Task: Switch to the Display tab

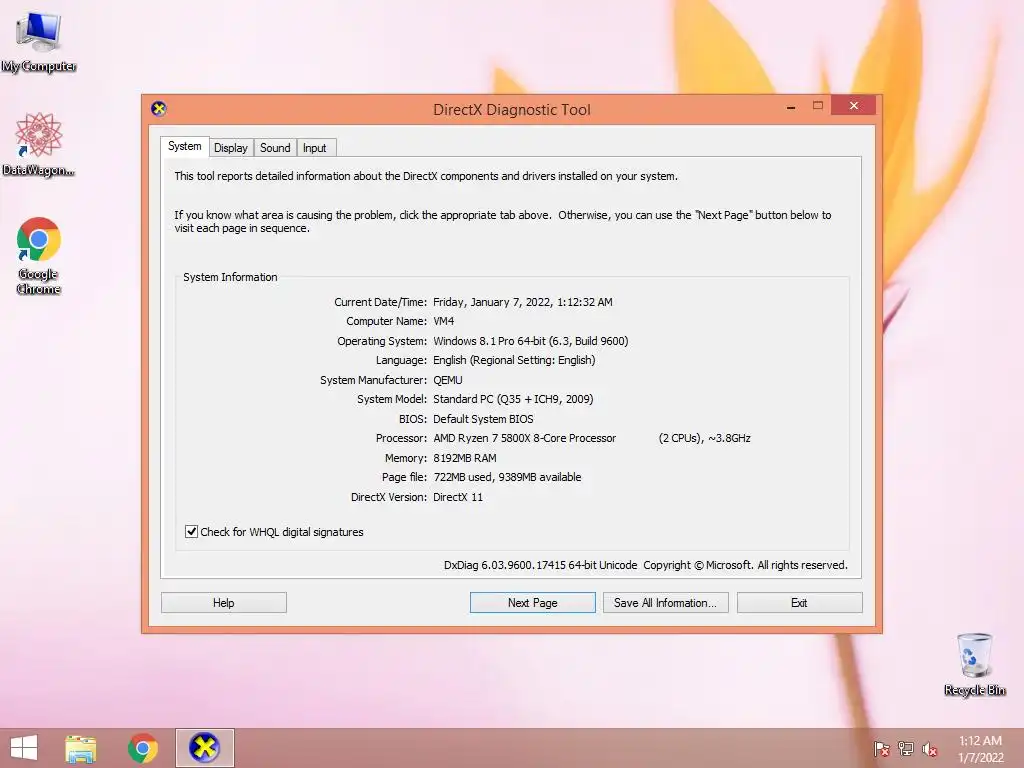Action: pyautogui.click(x=231, y=148)
